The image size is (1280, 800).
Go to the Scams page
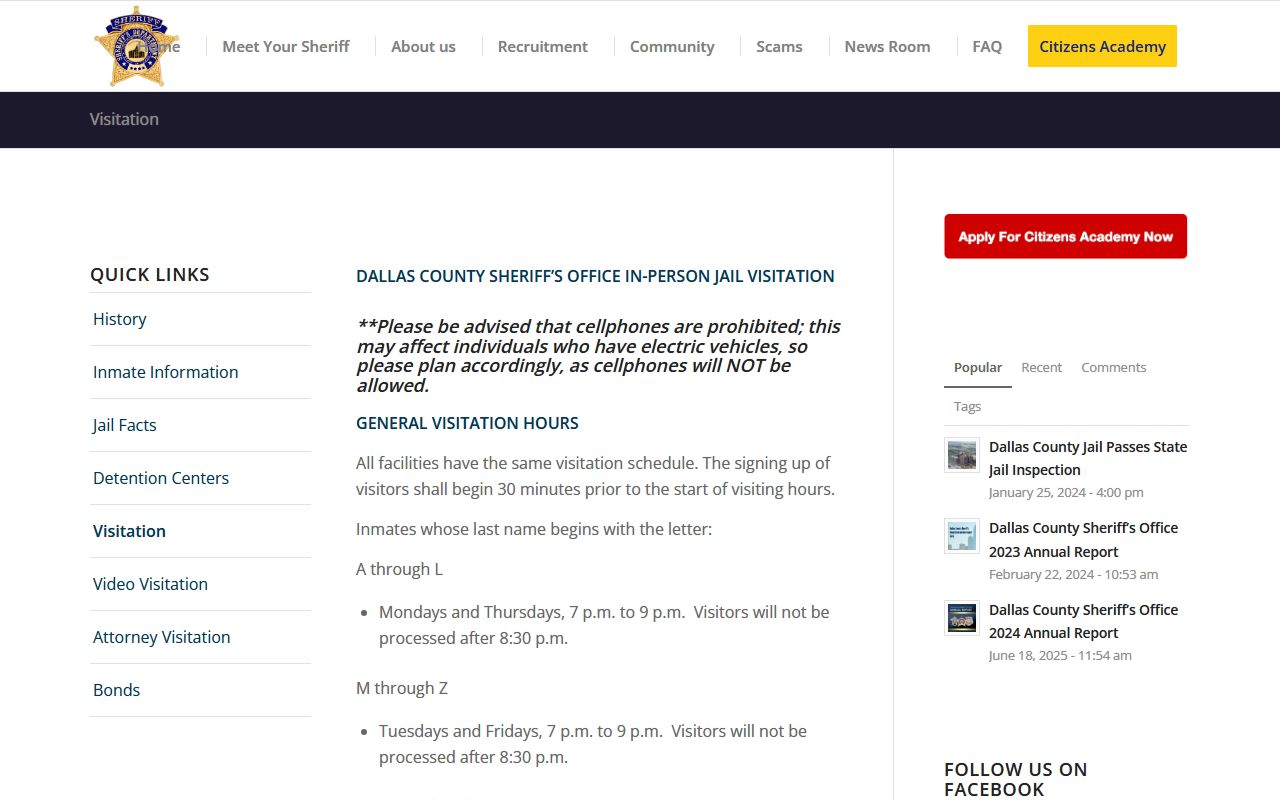tap(779, 46)
